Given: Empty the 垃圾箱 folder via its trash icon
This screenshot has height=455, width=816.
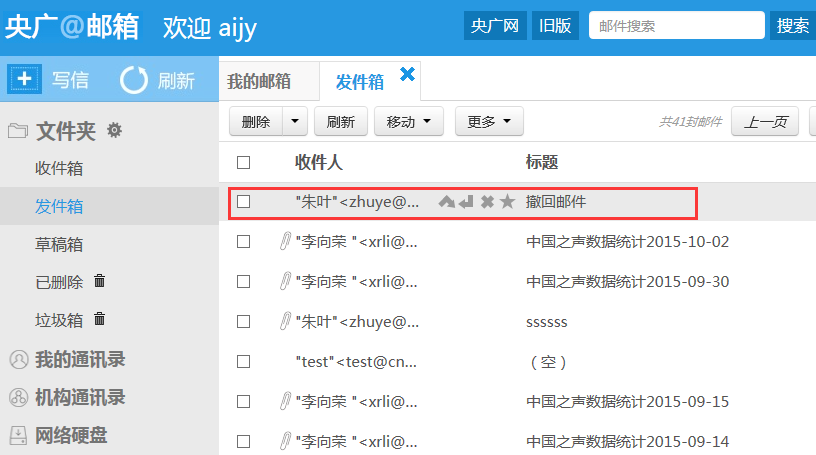Looking at the screenshot, I should [99, 319].
